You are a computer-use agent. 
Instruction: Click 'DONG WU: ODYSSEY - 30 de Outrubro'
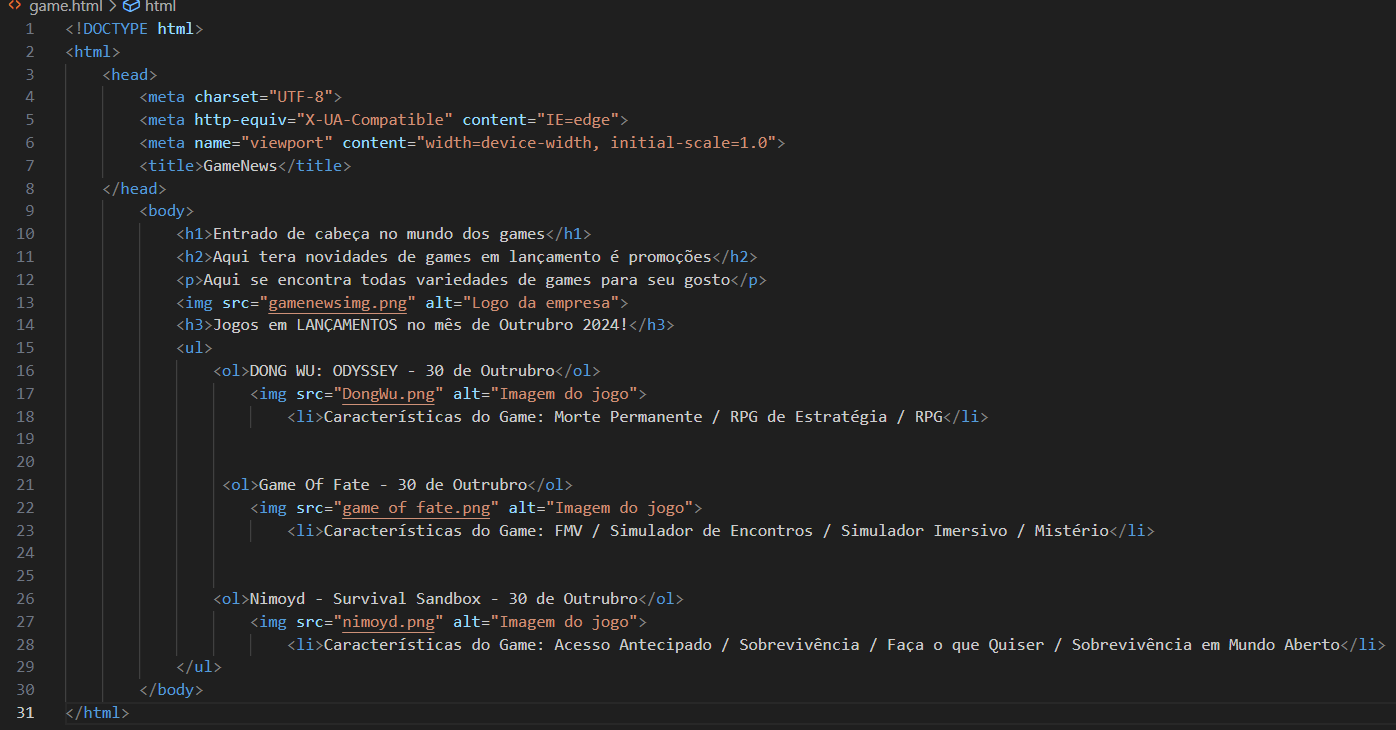[x=402, y=370]
